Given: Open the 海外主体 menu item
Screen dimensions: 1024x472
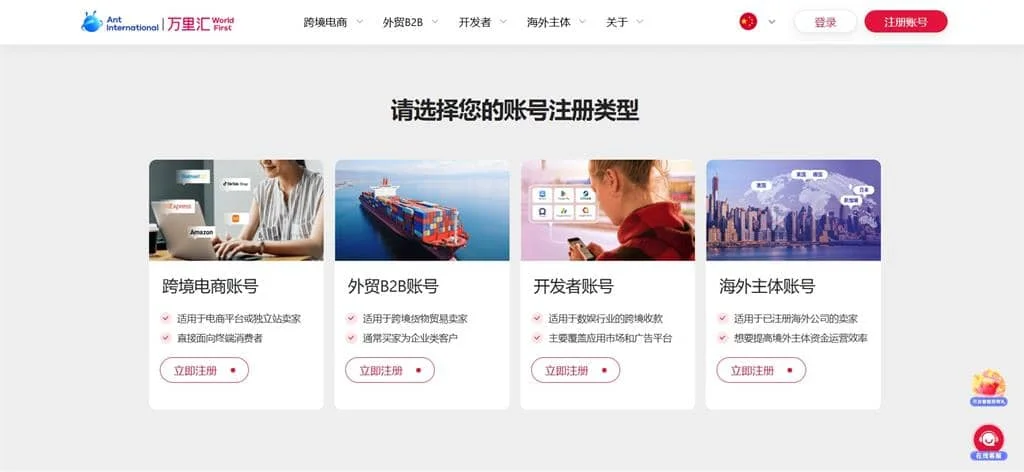Looking at the screenshot, I should [x=556, y=22].
